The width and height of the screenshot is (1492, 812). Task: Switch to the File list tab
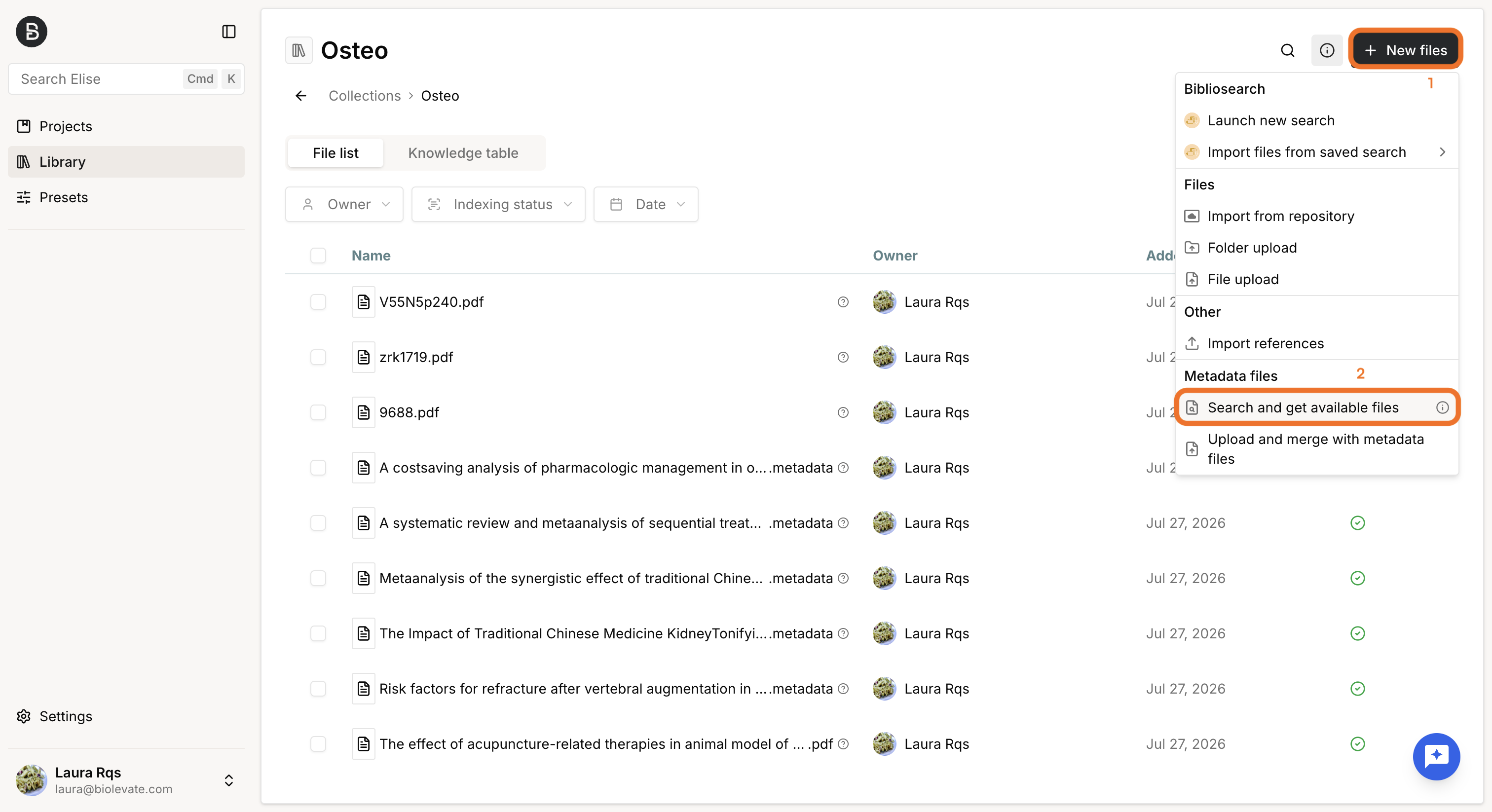pos(336,153)
